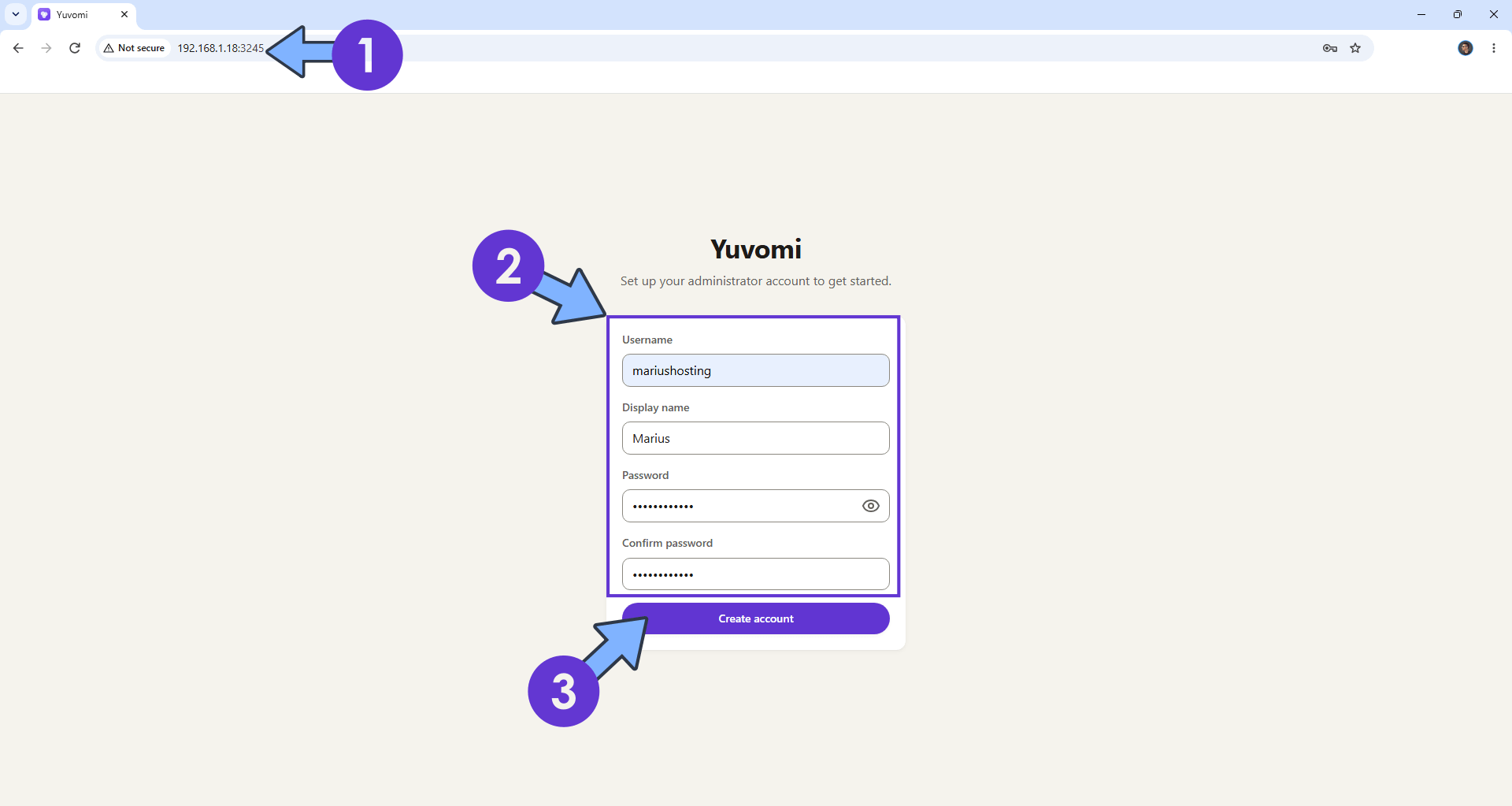The image size is (1512, 806).
Task: Click the Username label
Action: 647,340
